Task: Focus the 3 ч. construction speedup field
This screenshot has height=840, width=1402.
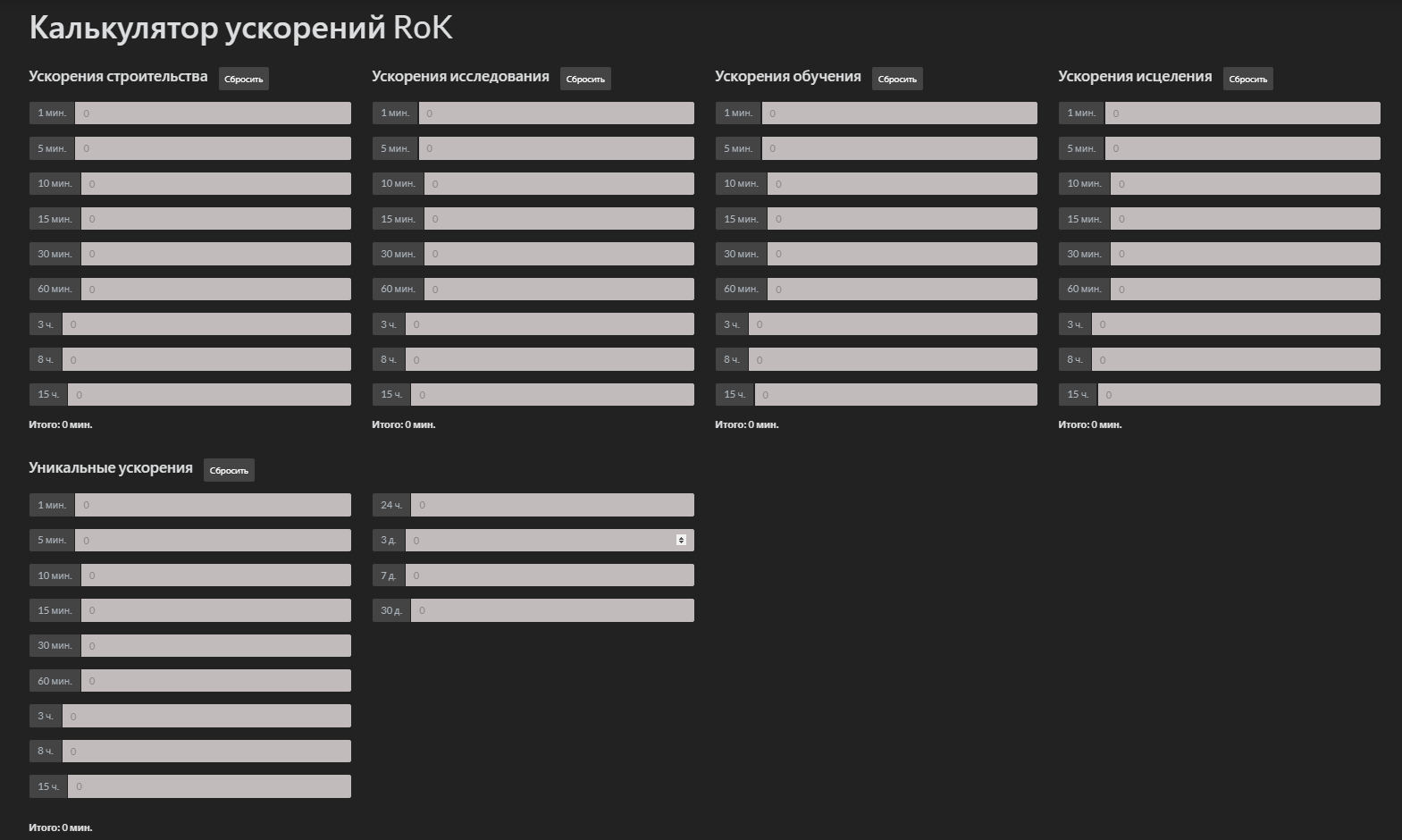Action: (x=206, y=324)
